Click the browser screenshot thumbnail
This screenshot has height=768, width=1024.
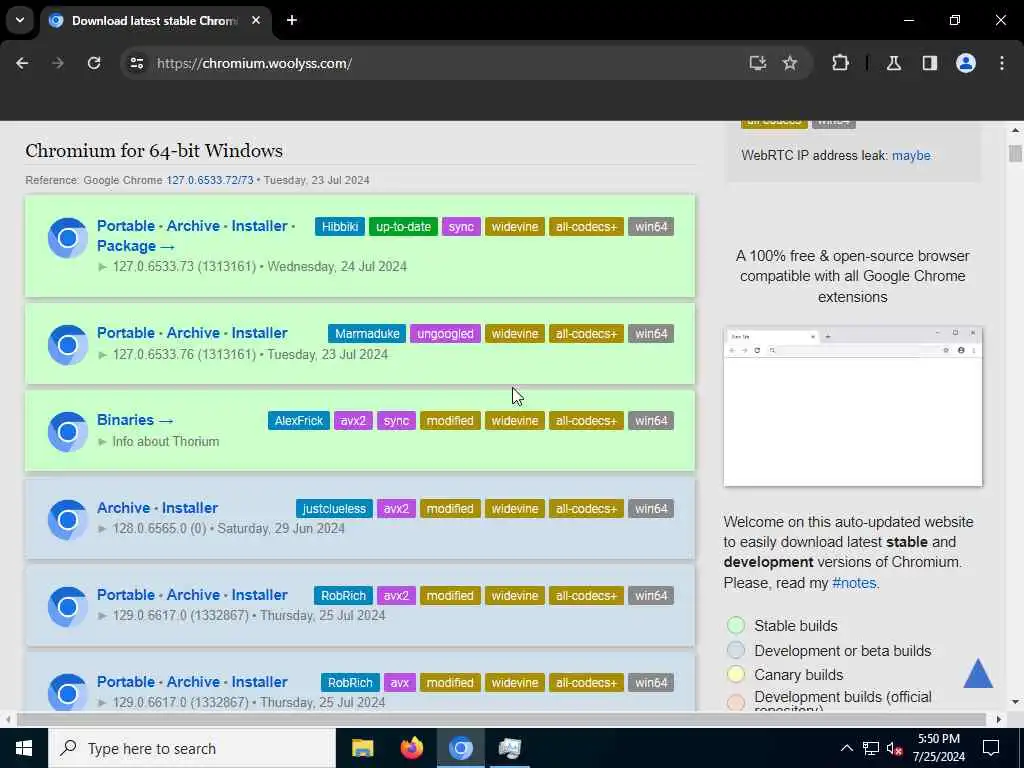point(853,407)
